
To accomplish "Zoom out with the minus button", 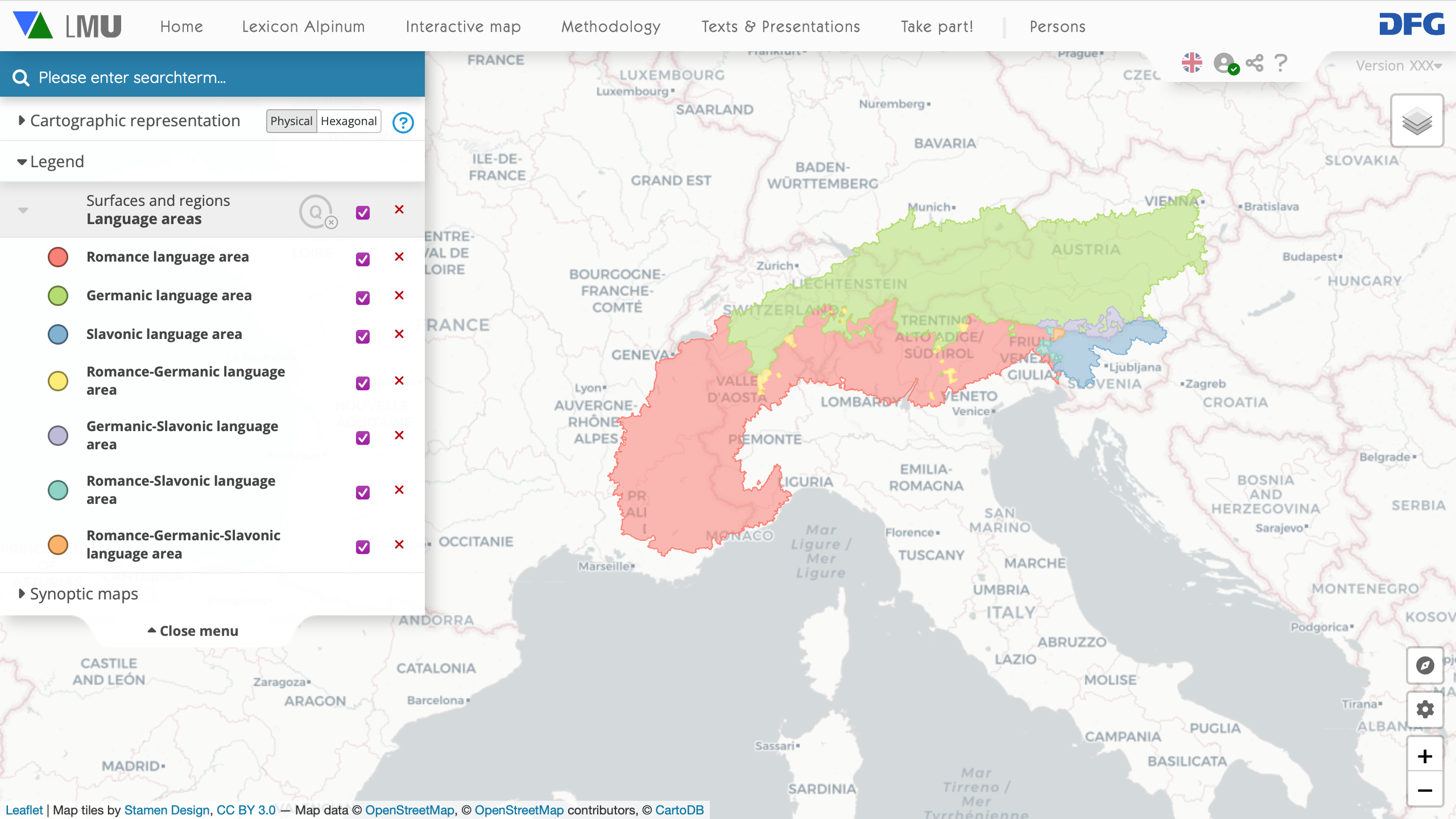I will click(x=1425, y=790).
